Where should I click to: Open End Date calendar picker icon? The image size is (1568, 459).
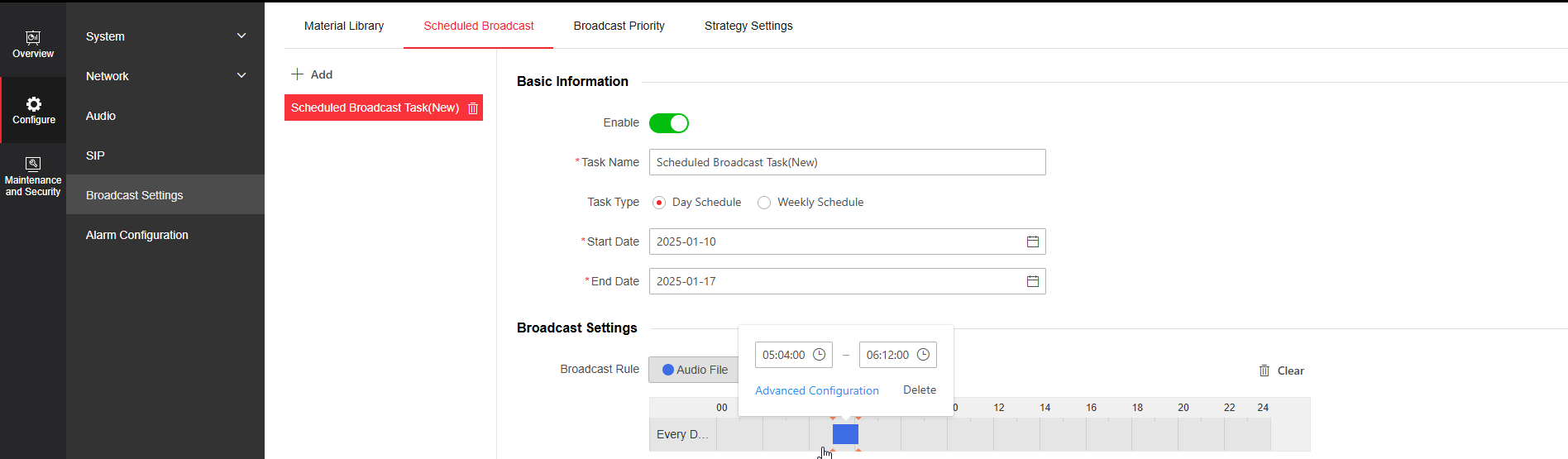tap(1033, 281)
